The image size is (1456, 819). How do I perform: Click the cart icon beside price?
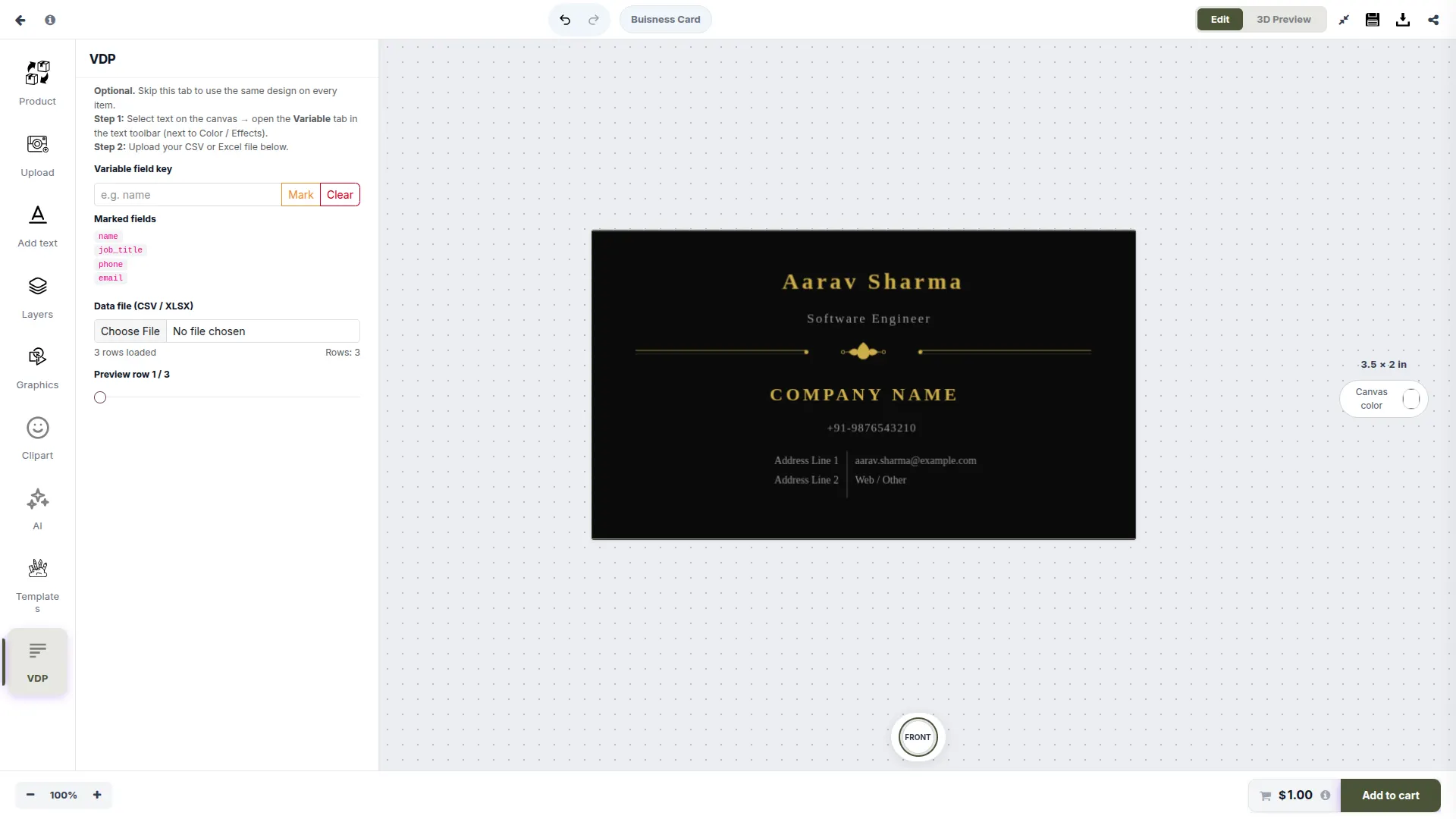(x=1266, y=795)
